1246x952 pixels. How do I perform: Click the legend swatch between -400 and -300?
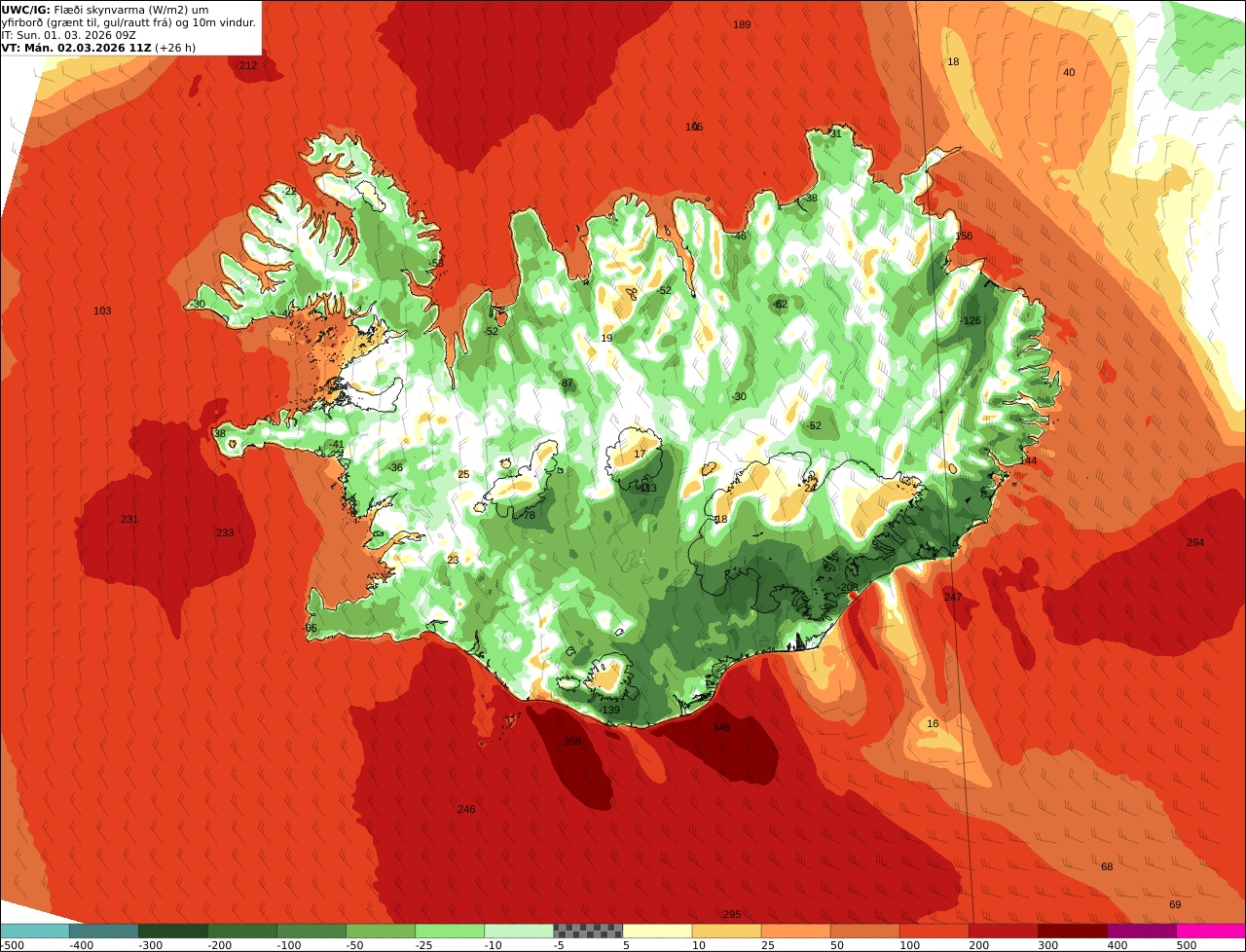(104, 931)
